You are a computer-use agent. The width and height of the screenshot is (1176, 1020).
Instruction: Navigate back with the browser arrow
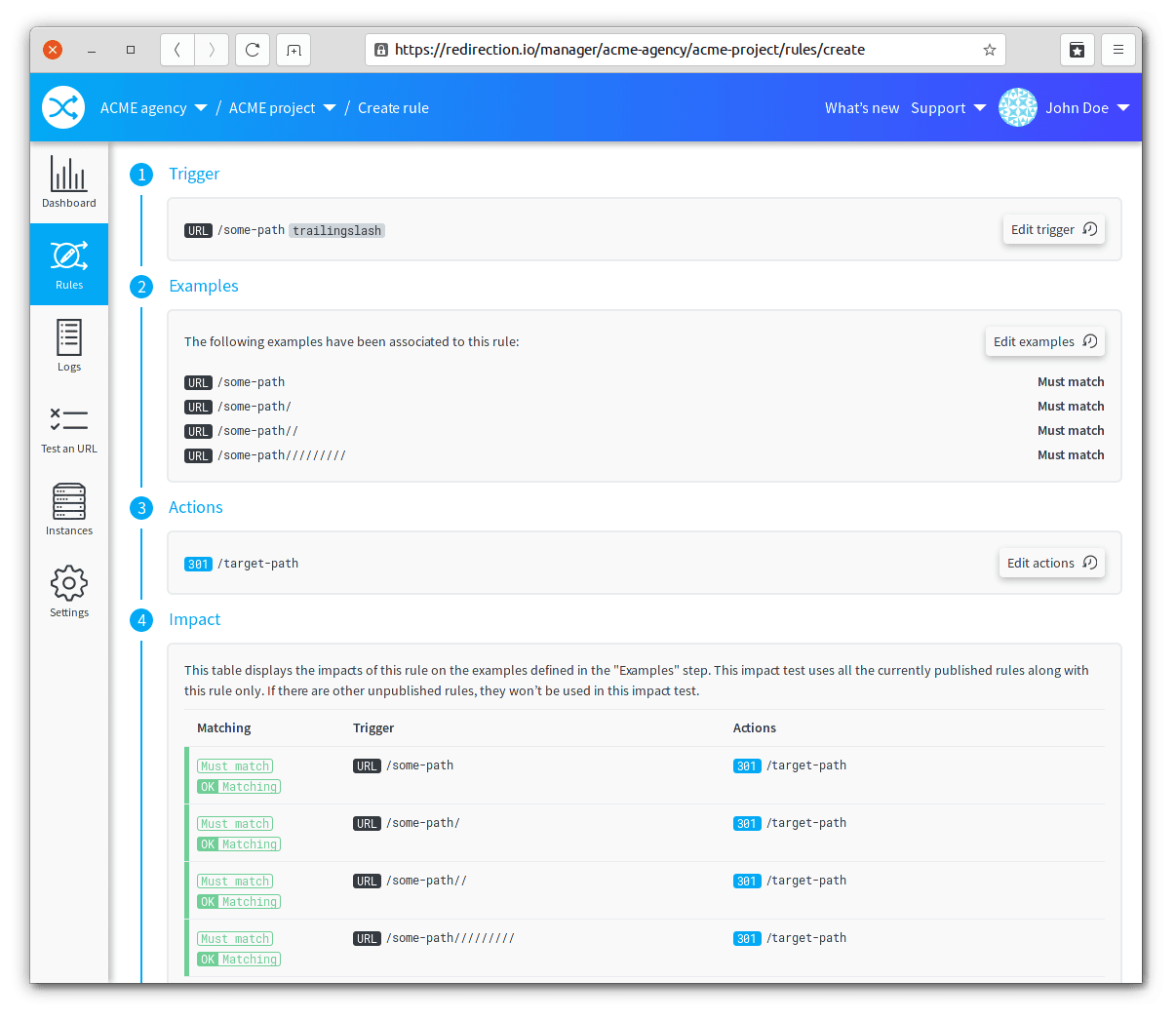[x=176, y=50]
